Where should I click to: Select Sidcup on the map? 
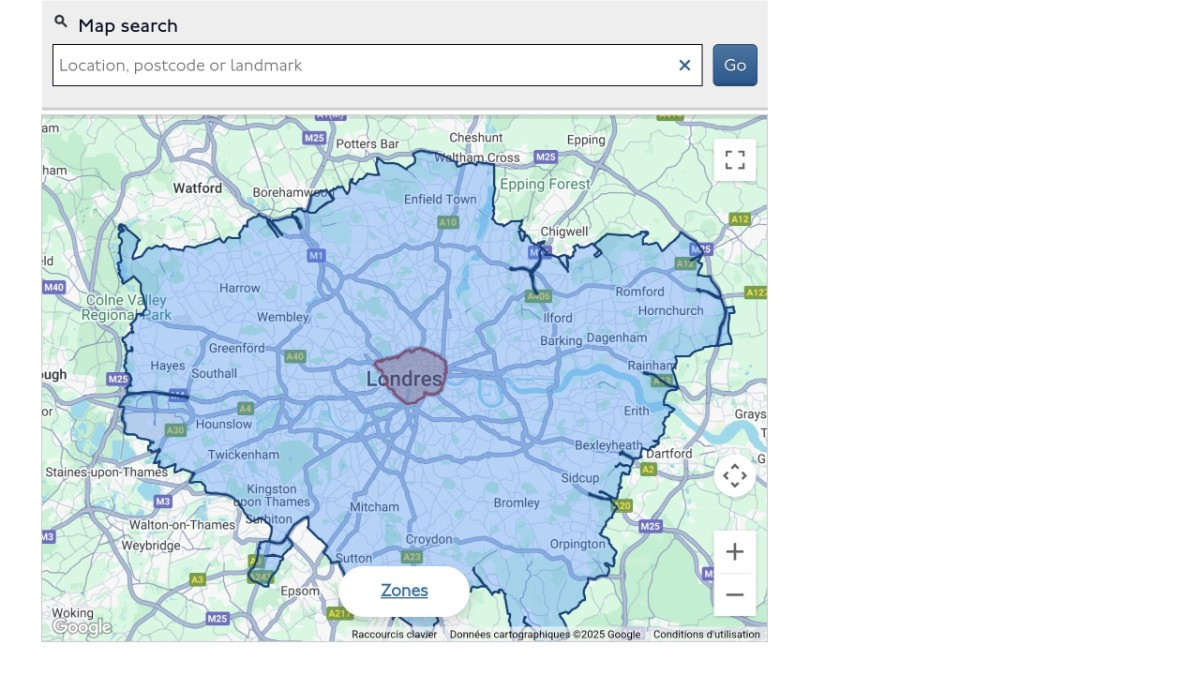[580, 478]
